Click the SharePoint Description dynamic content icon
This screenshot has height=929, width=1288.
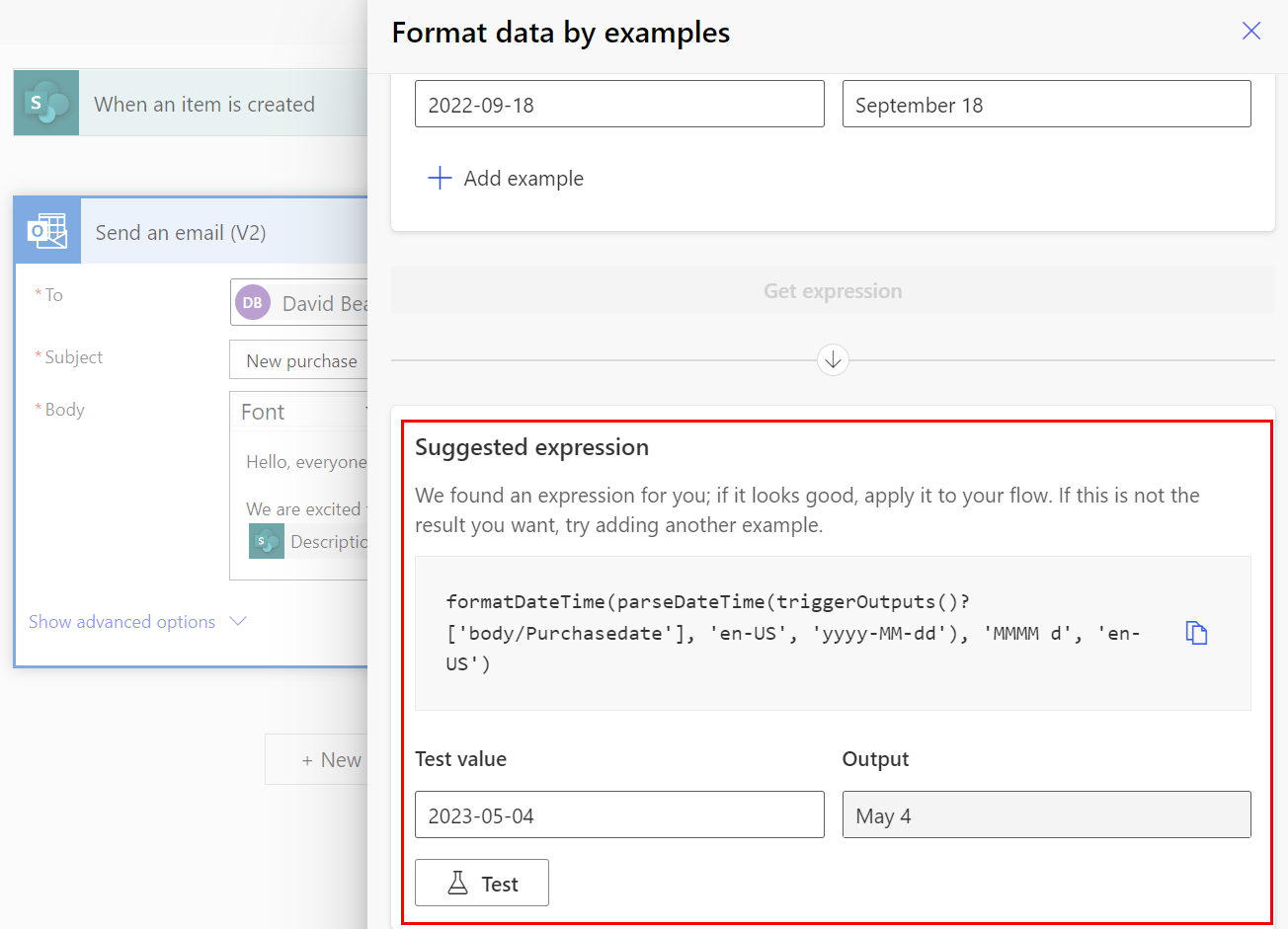pyautogui.click(x=265, y=541)
